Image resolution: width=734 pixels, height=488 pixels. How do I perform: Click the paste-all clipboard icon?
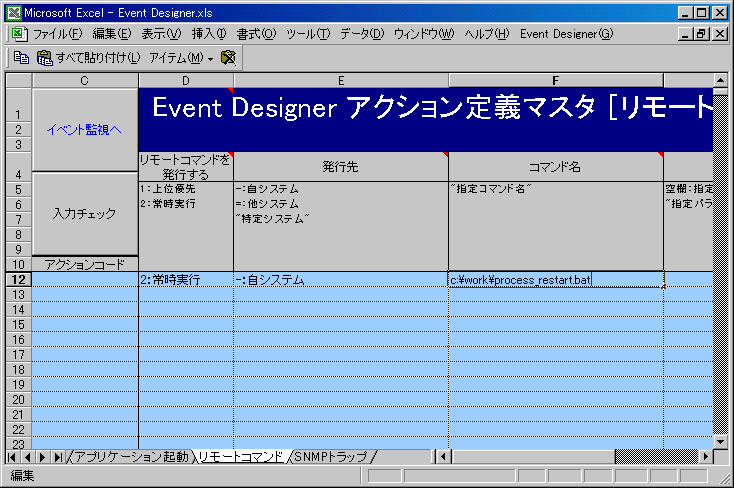[x=45, y=58]
